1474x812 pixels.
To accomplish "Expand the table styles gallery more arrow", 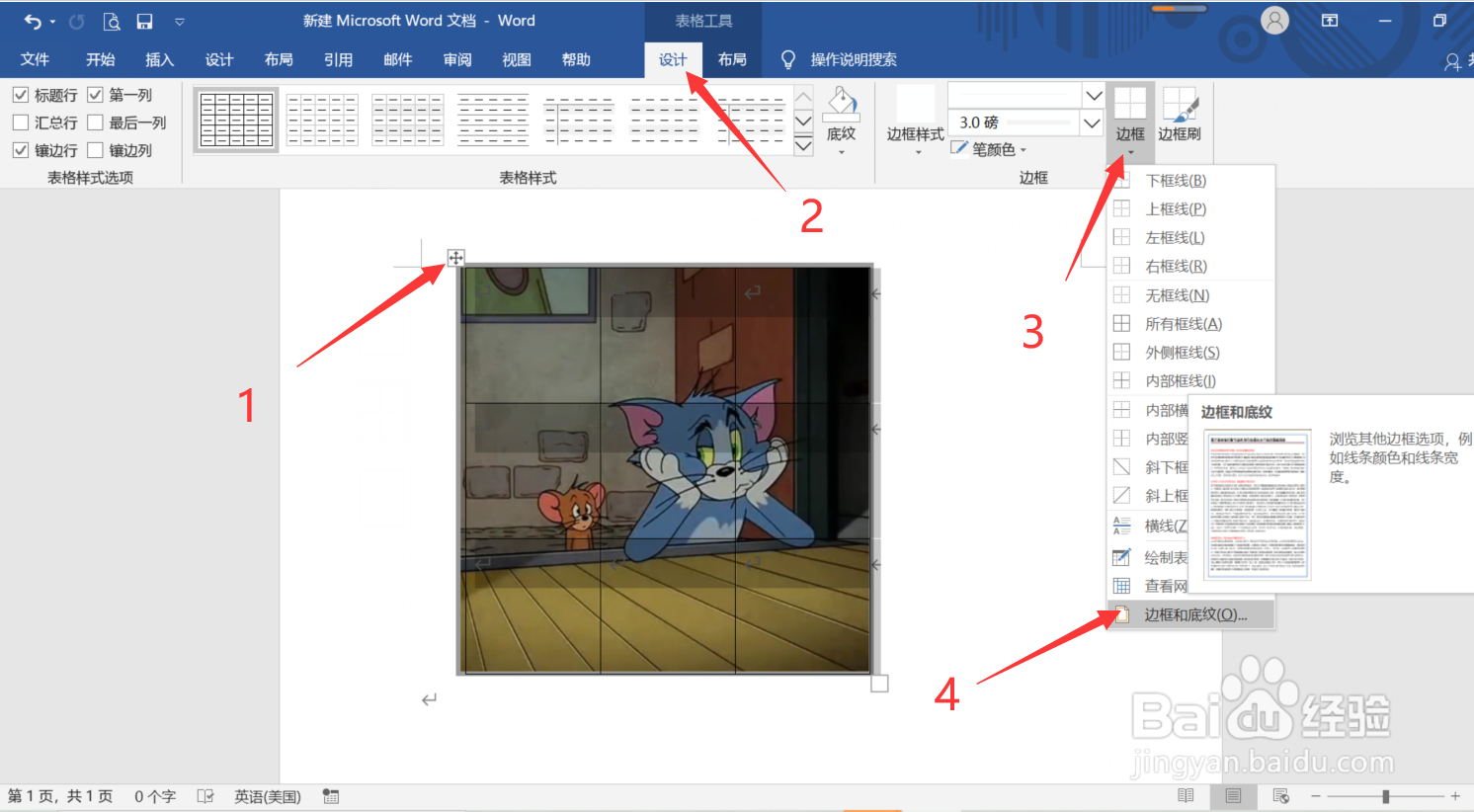I will click(803, 145).
